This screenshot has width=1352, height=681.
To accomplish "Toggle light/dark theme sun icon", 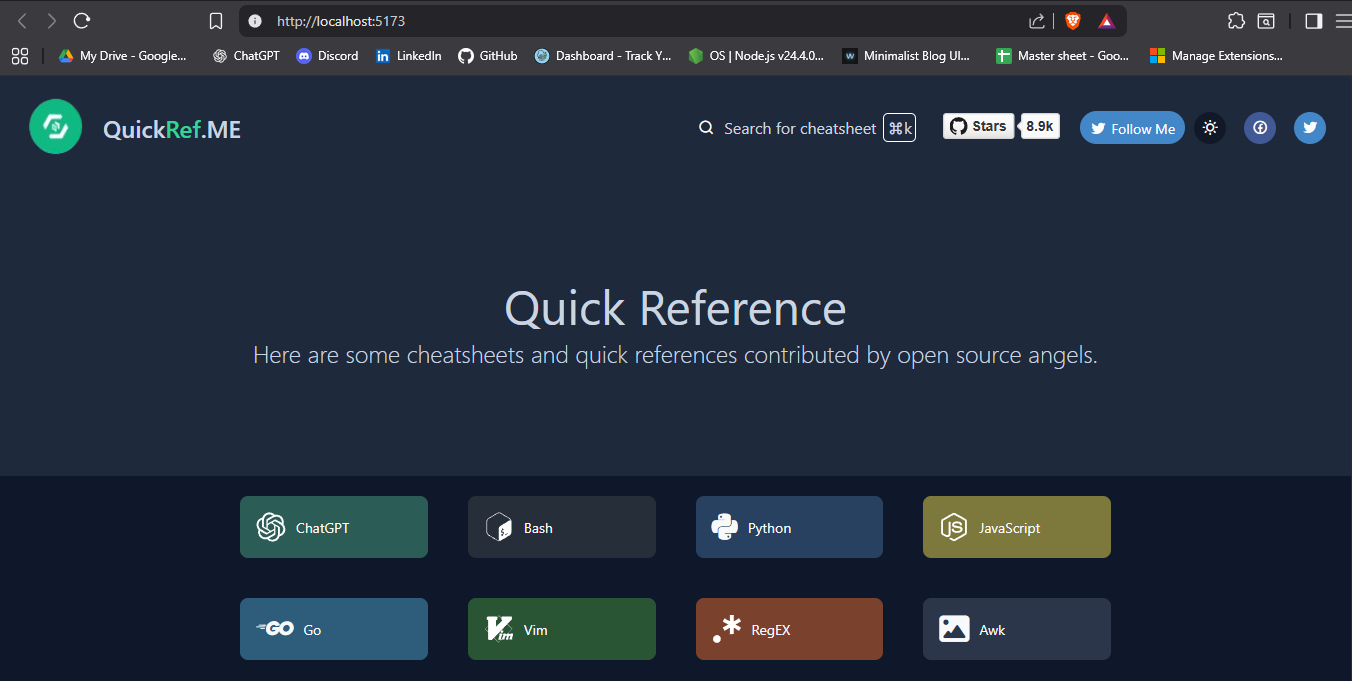I will point(1210,128).
